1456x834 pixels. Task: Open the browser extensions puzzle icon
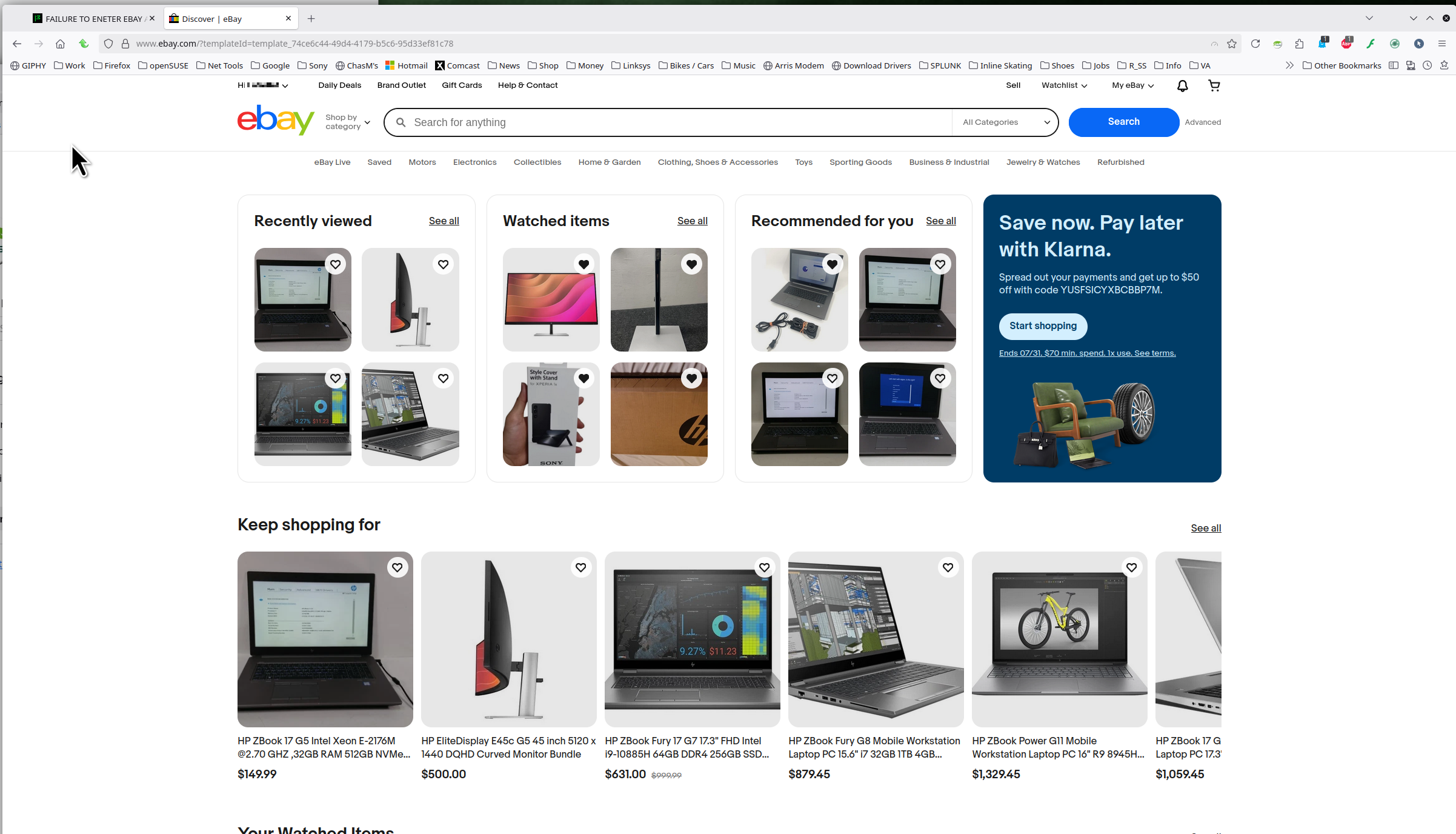1299,44
